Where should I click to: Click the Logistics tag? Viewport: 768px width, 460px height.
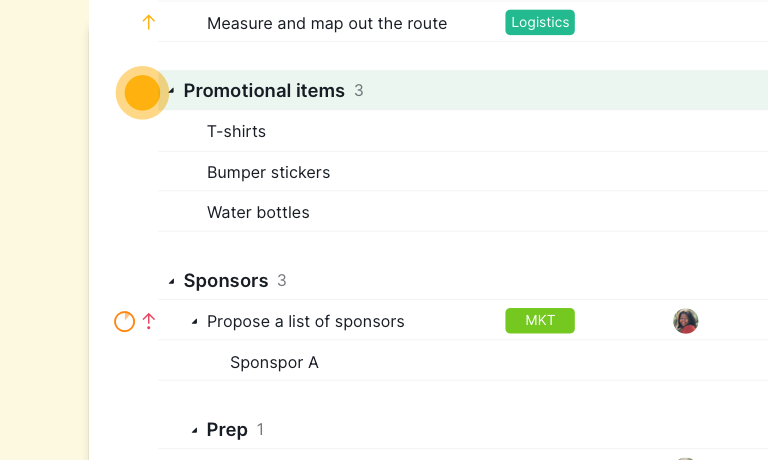[x=540, y=23]
